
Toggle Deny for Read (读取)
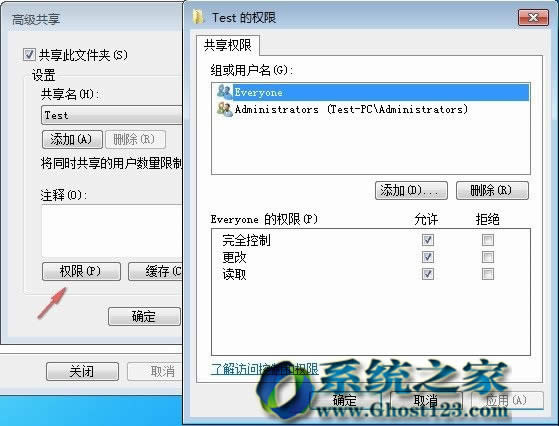(488, 274)
